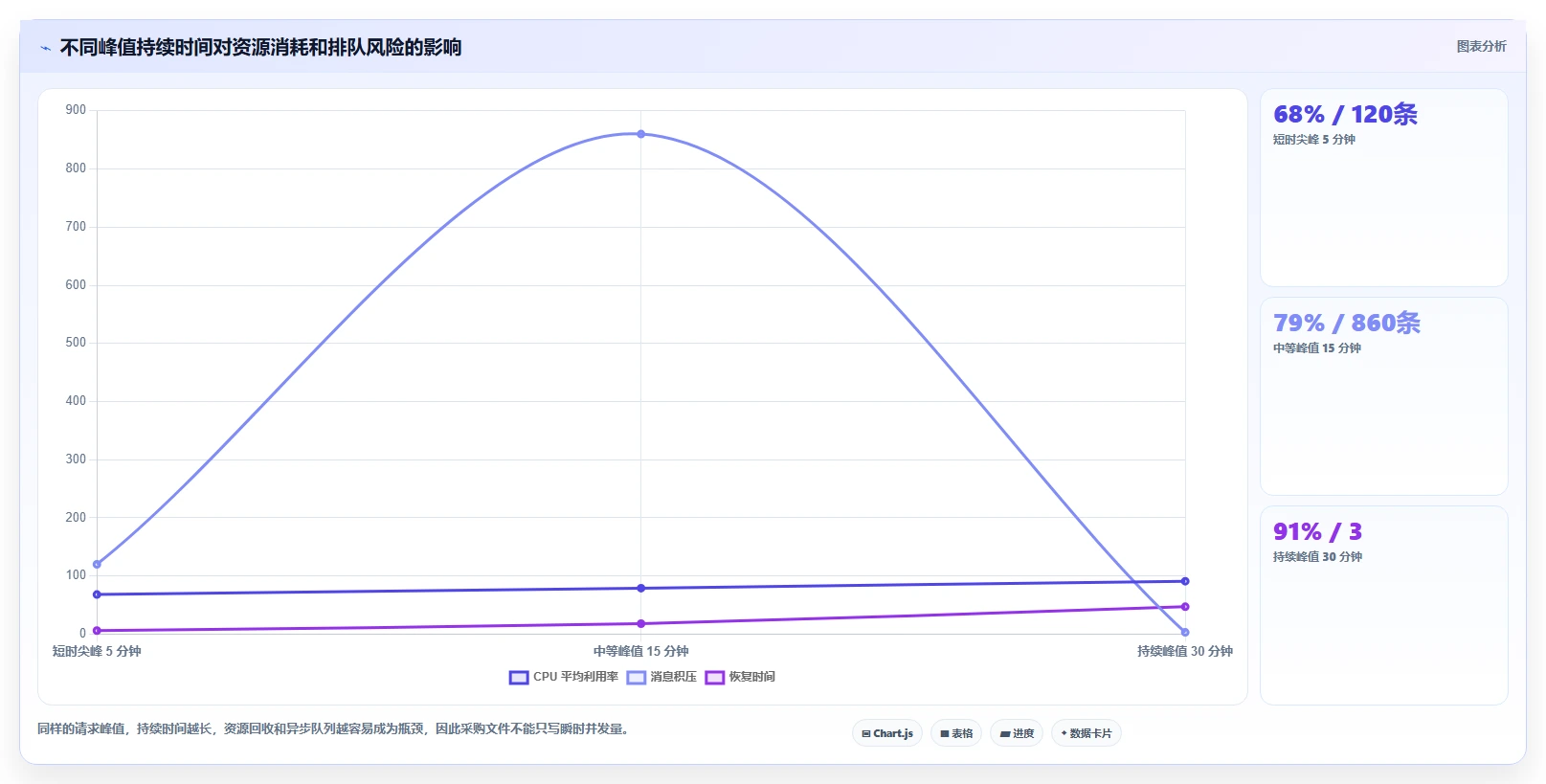Screen dimensions: 1546x784
Task: Click the 消息积压 legend color box
Action: tap(637, 677)
